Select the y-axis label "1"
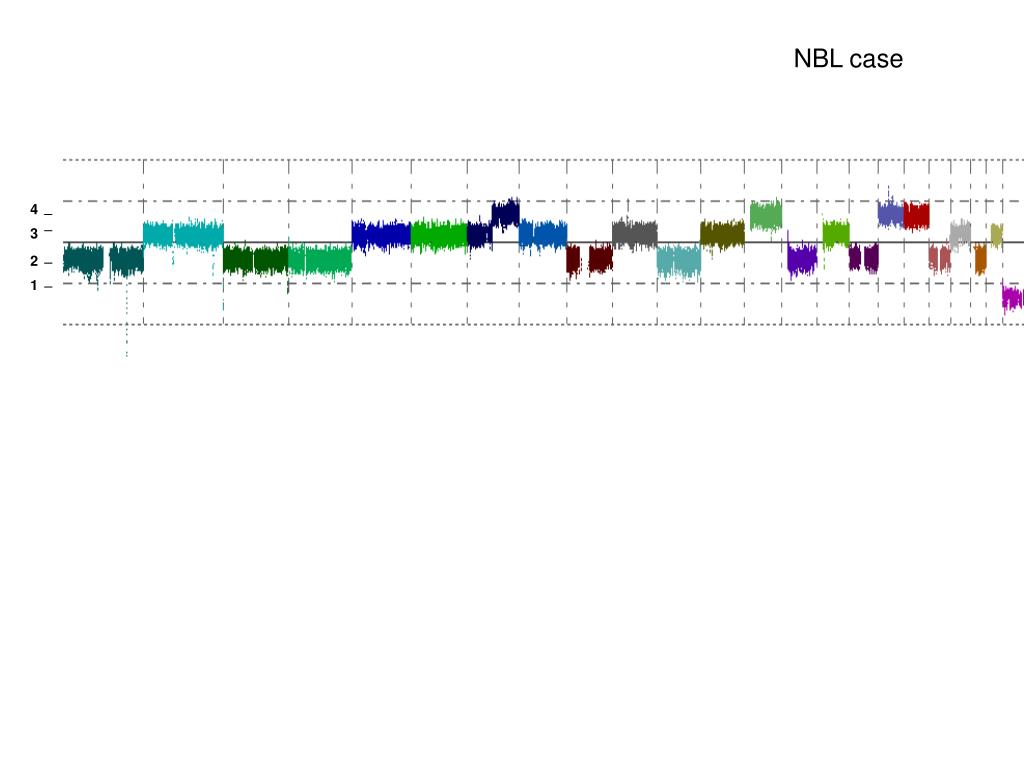The image size is (1024, 768). tap(34, 285)
